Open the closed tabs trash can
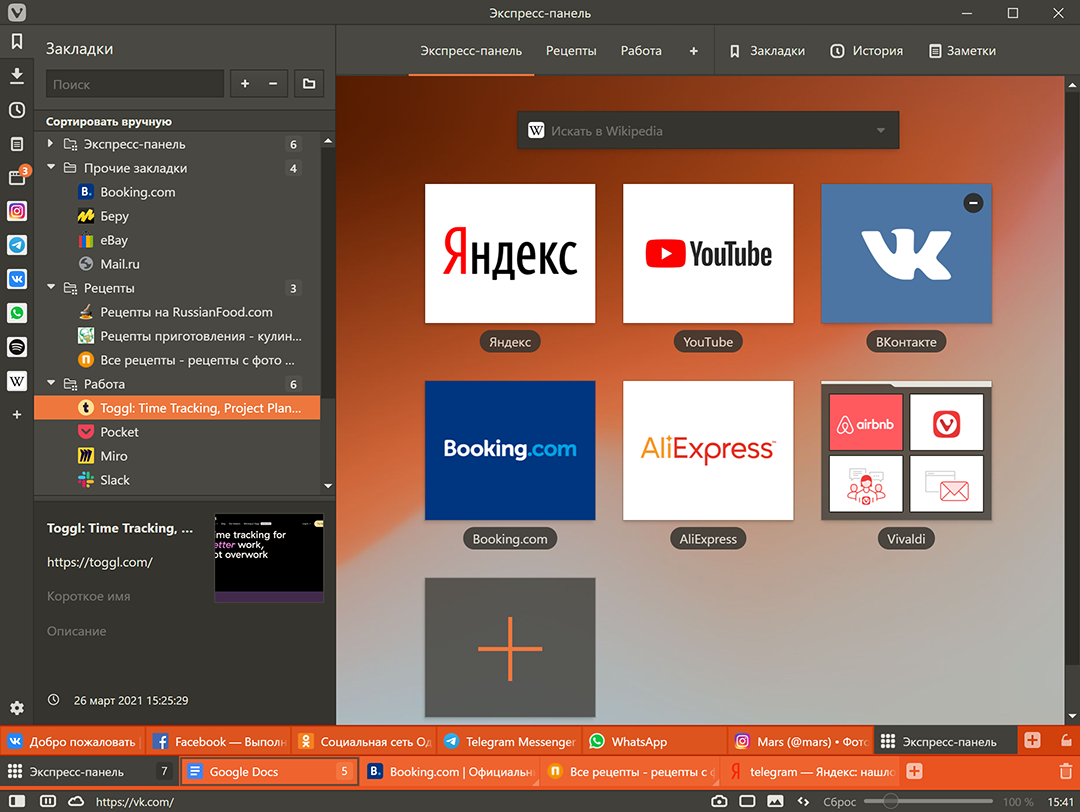 point(1065,771)
